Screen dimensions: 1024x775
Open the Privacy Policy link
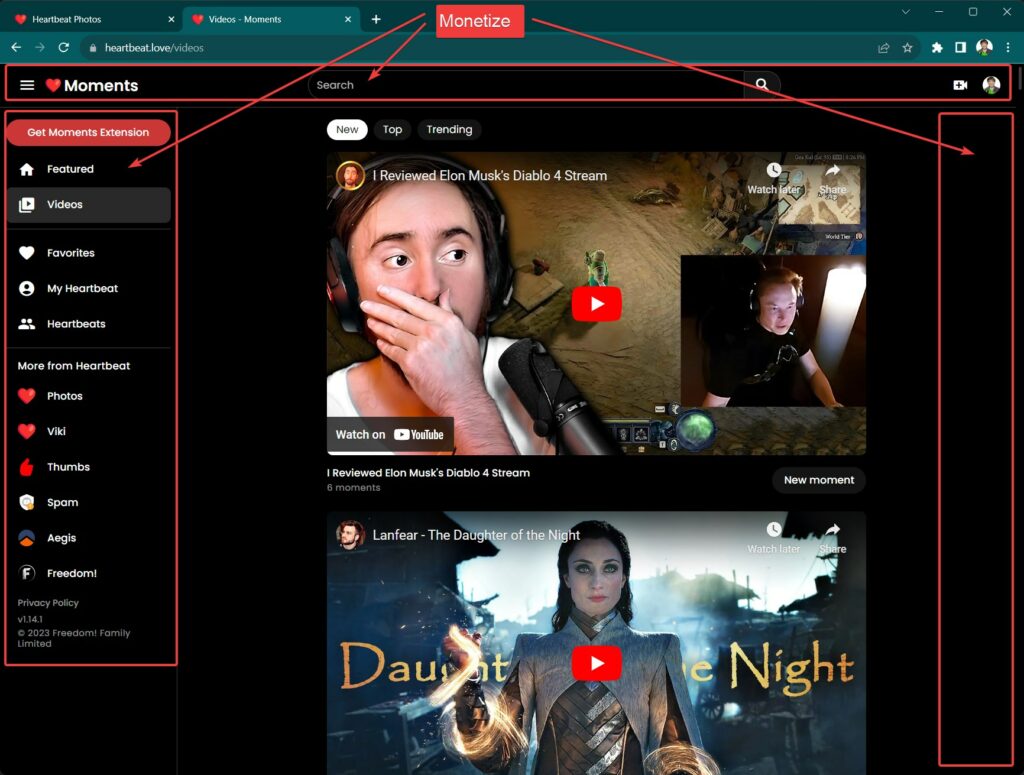click(48, 603)
